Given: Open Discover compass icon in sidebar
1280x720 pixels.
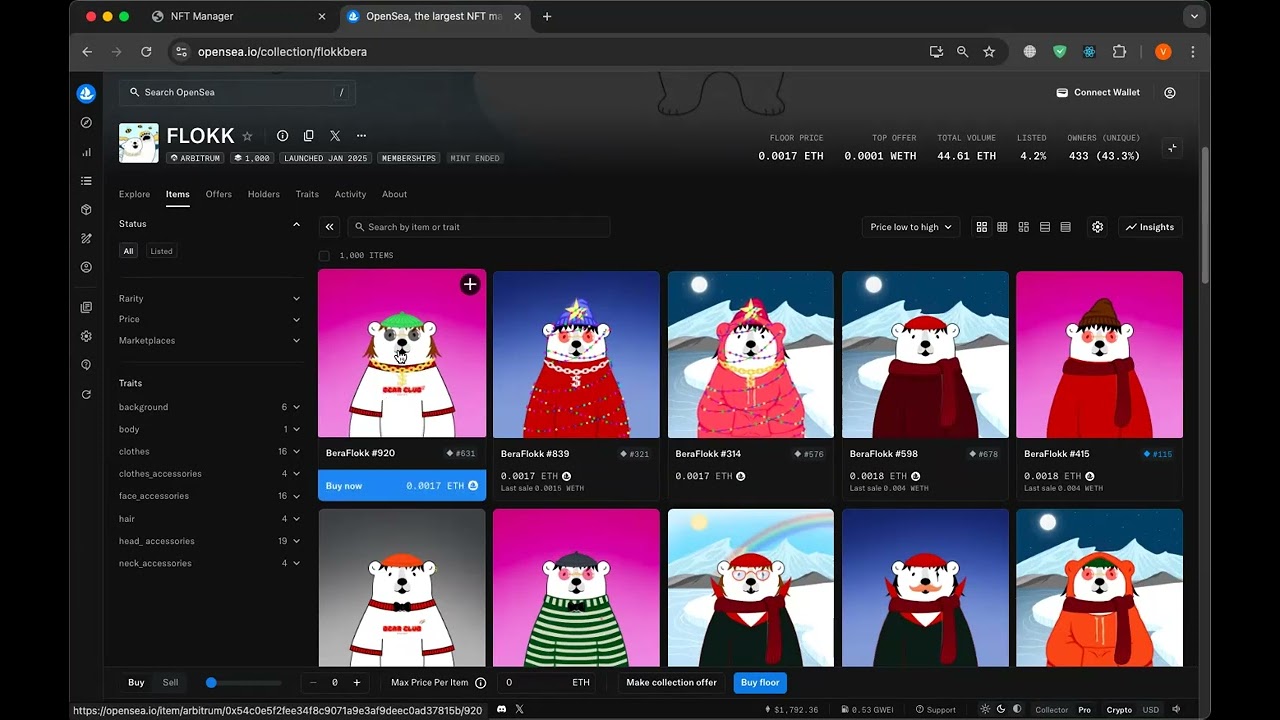Looking at the screenshot, I should (86, 122).
